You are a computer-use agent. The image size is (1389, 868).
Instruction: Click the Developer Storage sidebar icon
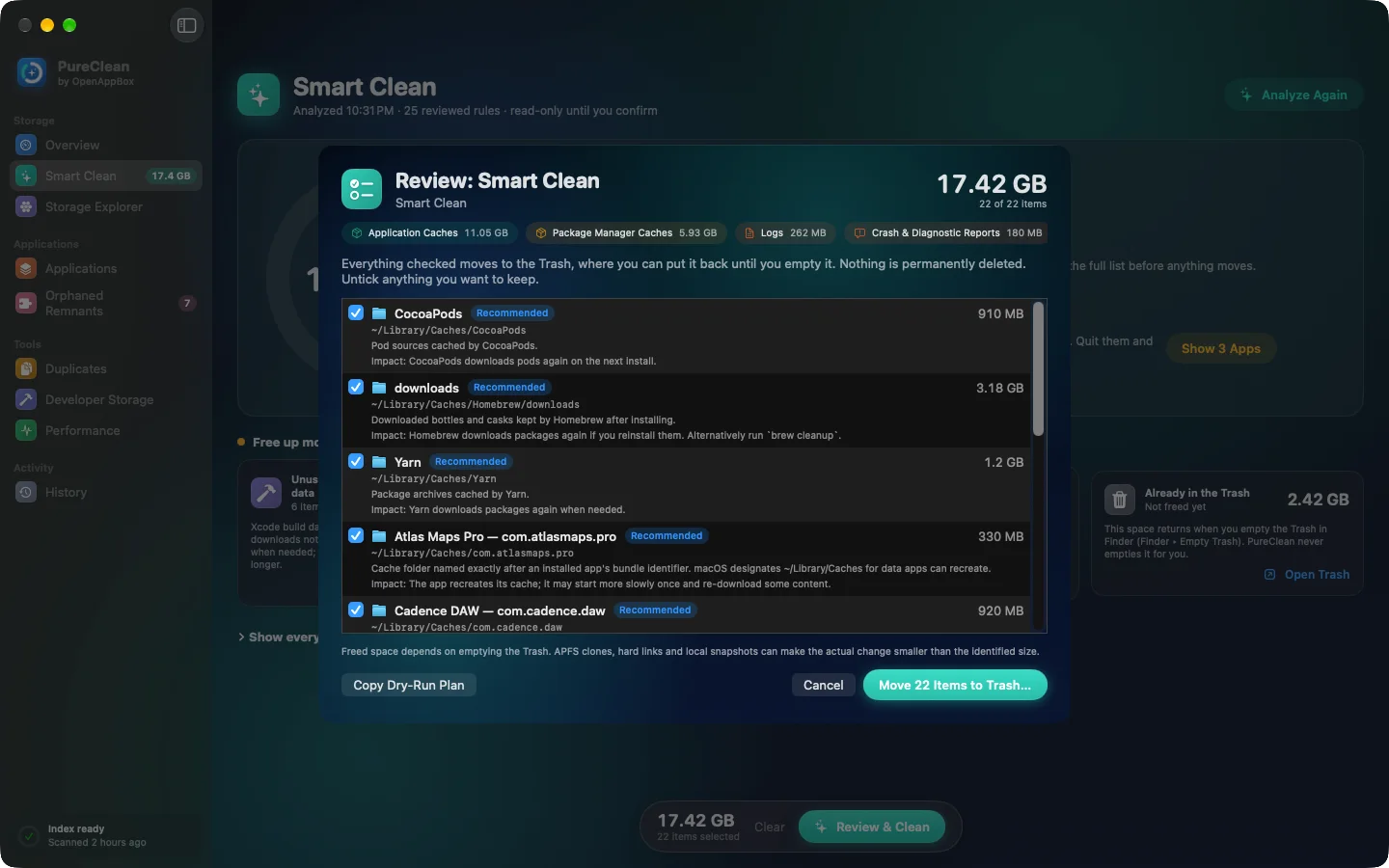tap(26, 399)
